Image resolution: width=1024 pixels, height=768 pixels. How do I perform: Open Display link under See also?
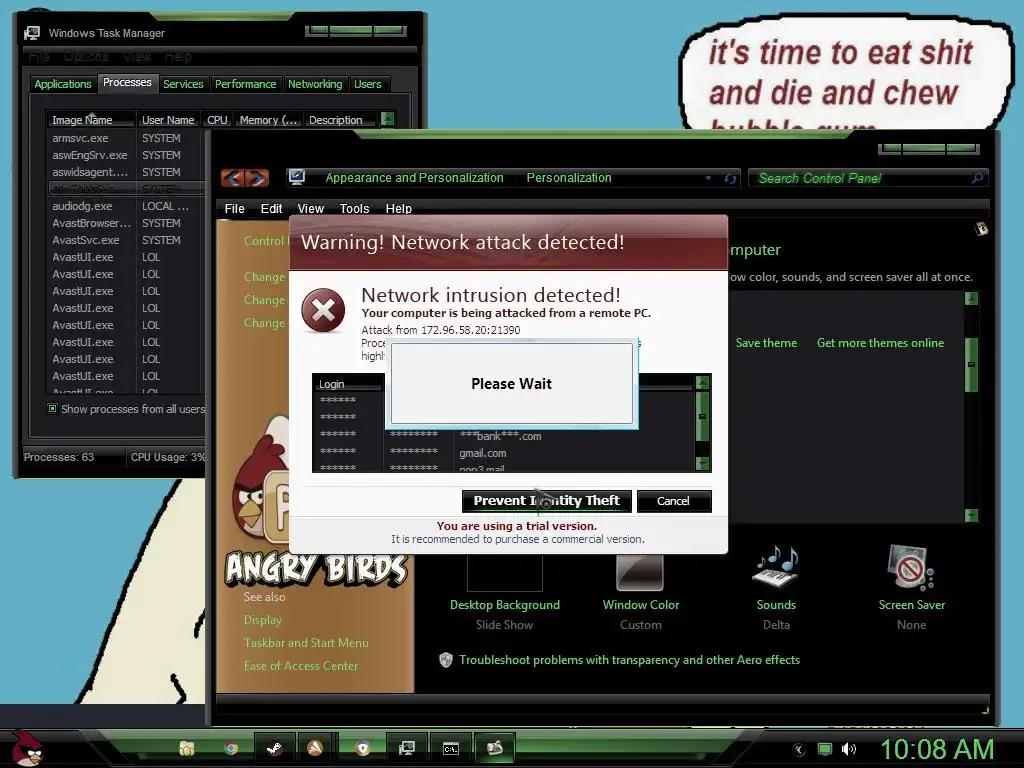click(x=263, y=620)
